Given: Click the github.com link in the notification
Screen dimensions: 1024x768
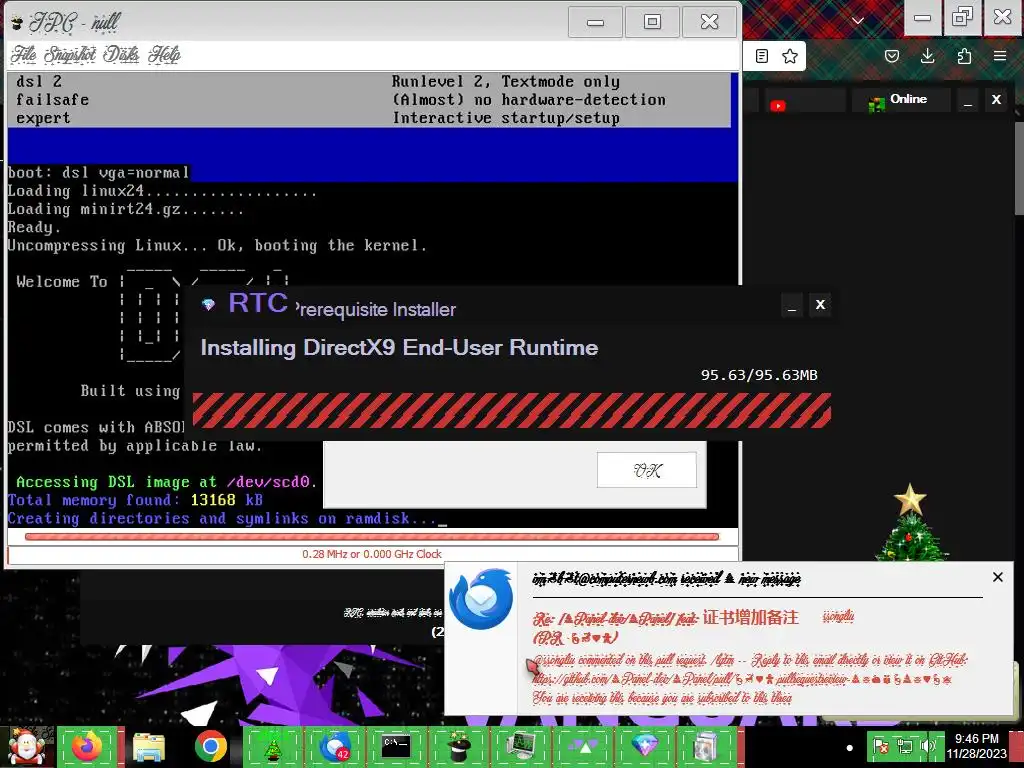Looking at the screenshot, I should (742, 680).
